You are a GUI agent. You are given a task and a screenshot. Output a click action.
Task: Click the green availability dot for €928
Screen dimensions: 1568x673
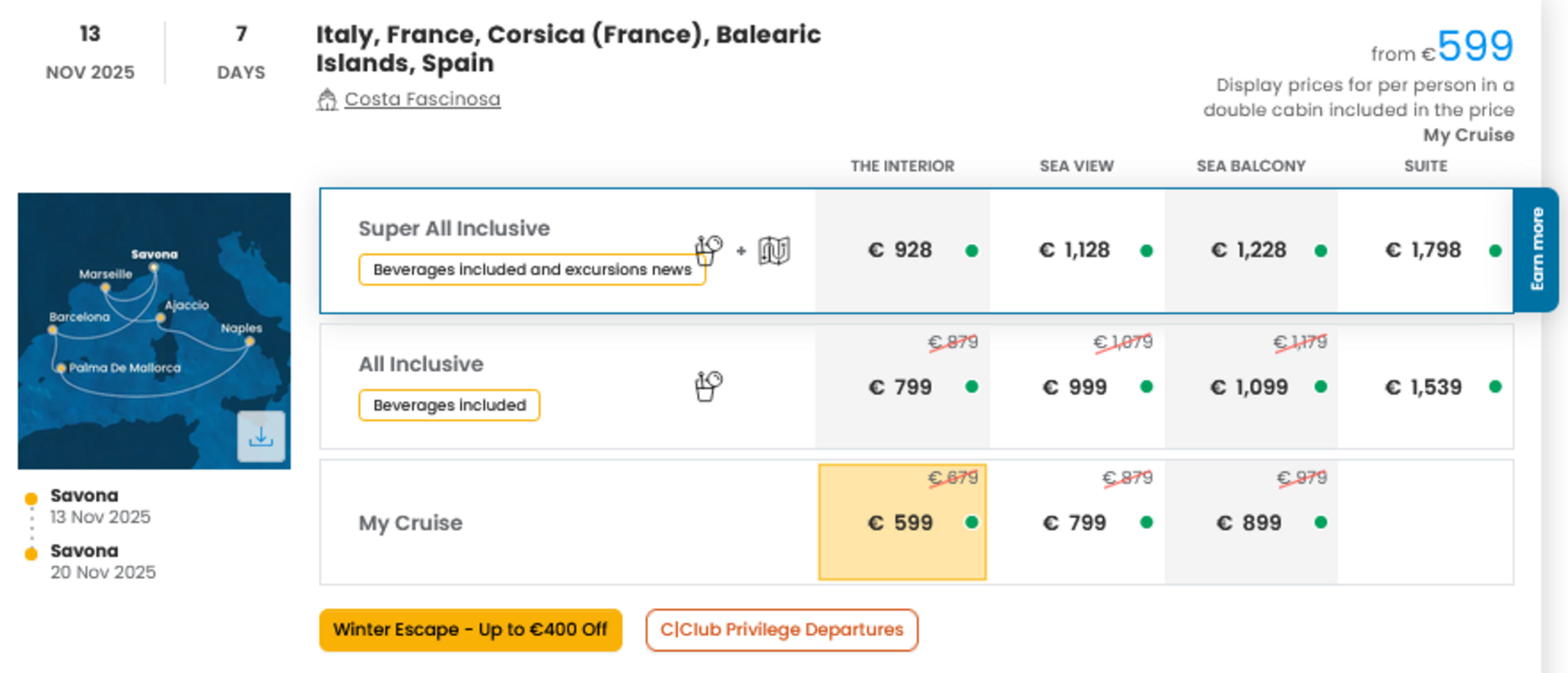972,251
